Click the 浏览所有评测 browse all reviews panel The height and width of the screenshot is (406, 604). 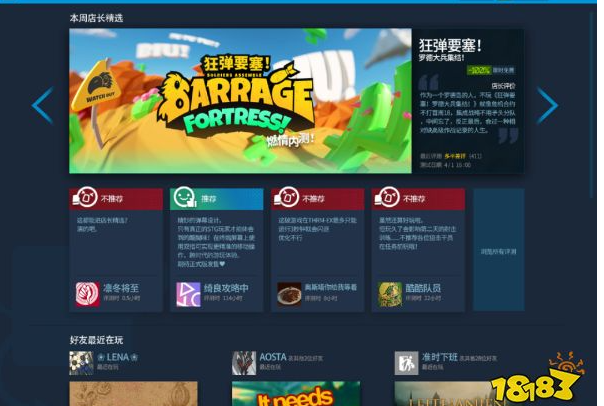(498, 250)
